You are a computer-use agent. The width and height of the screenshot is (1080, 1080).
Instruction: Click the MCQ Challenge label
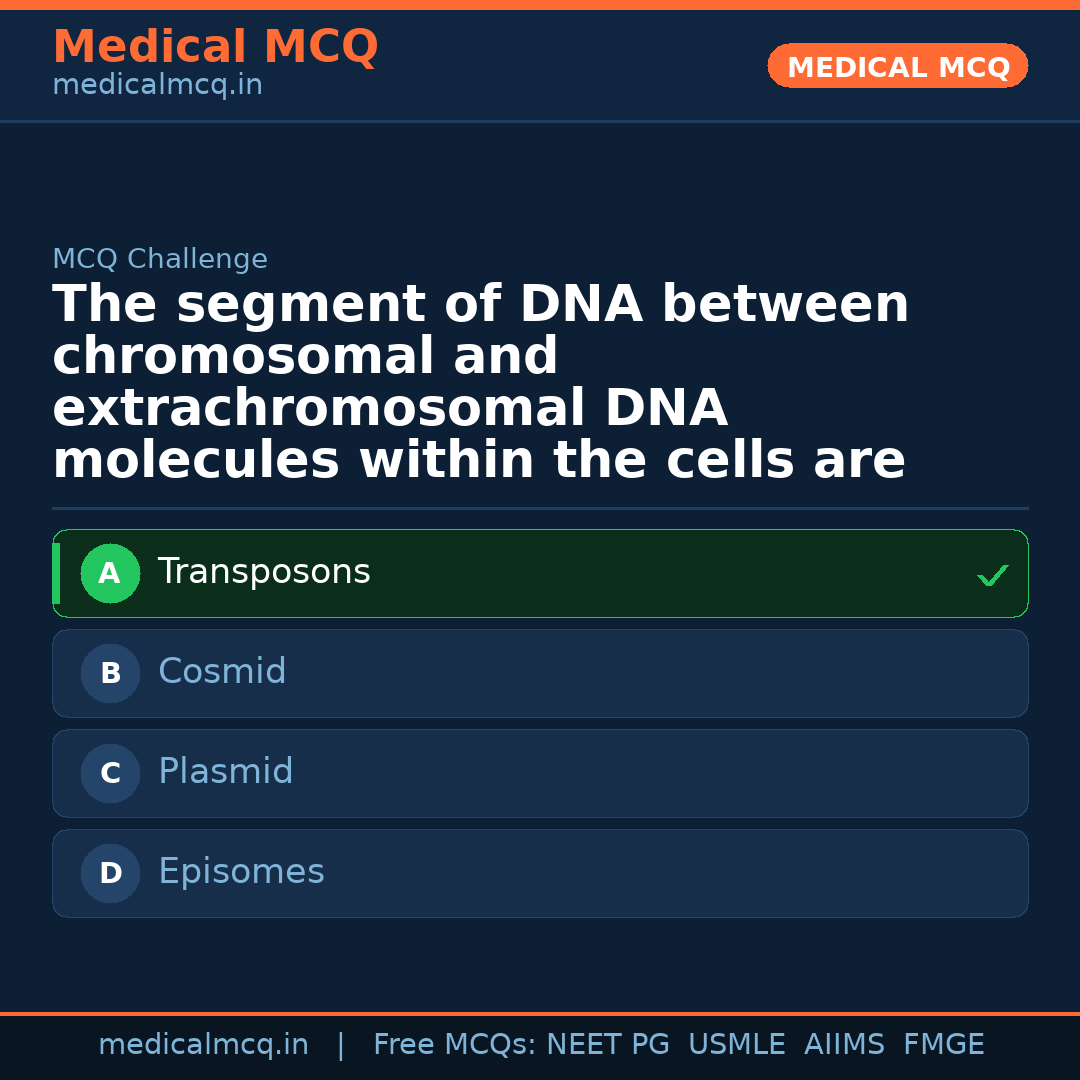pos(160,260)
